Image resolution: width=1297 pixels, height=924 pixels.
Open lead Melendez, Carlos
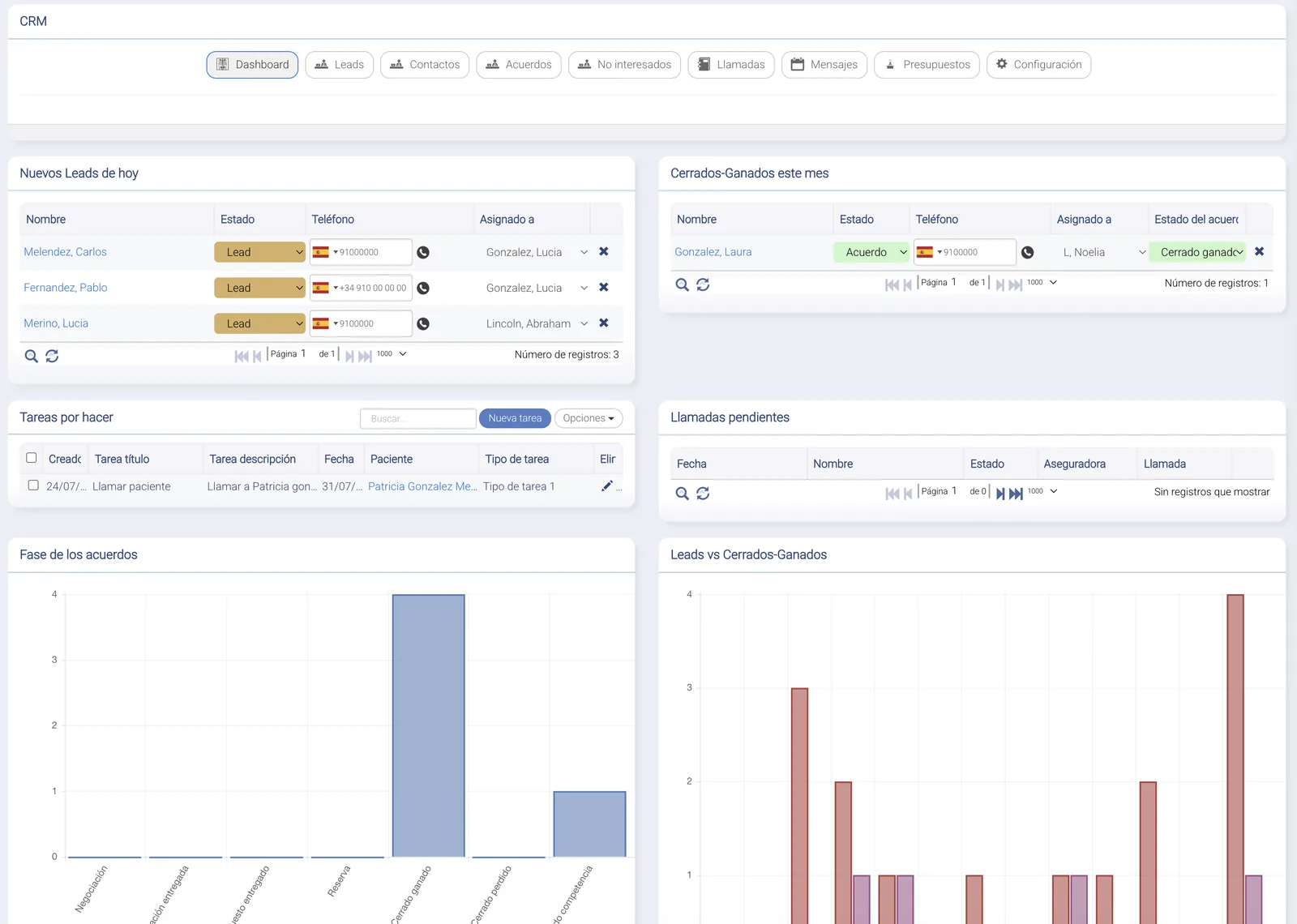65,252
